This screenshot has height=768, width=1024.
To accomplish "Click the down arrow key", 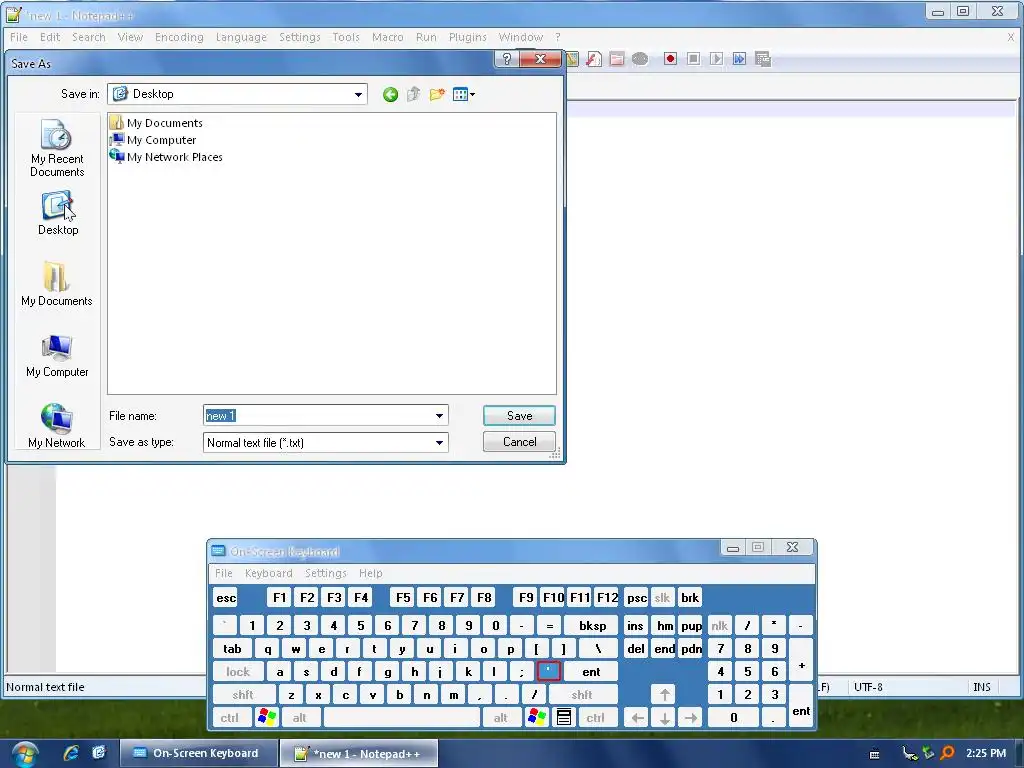I will pos(664,718).
